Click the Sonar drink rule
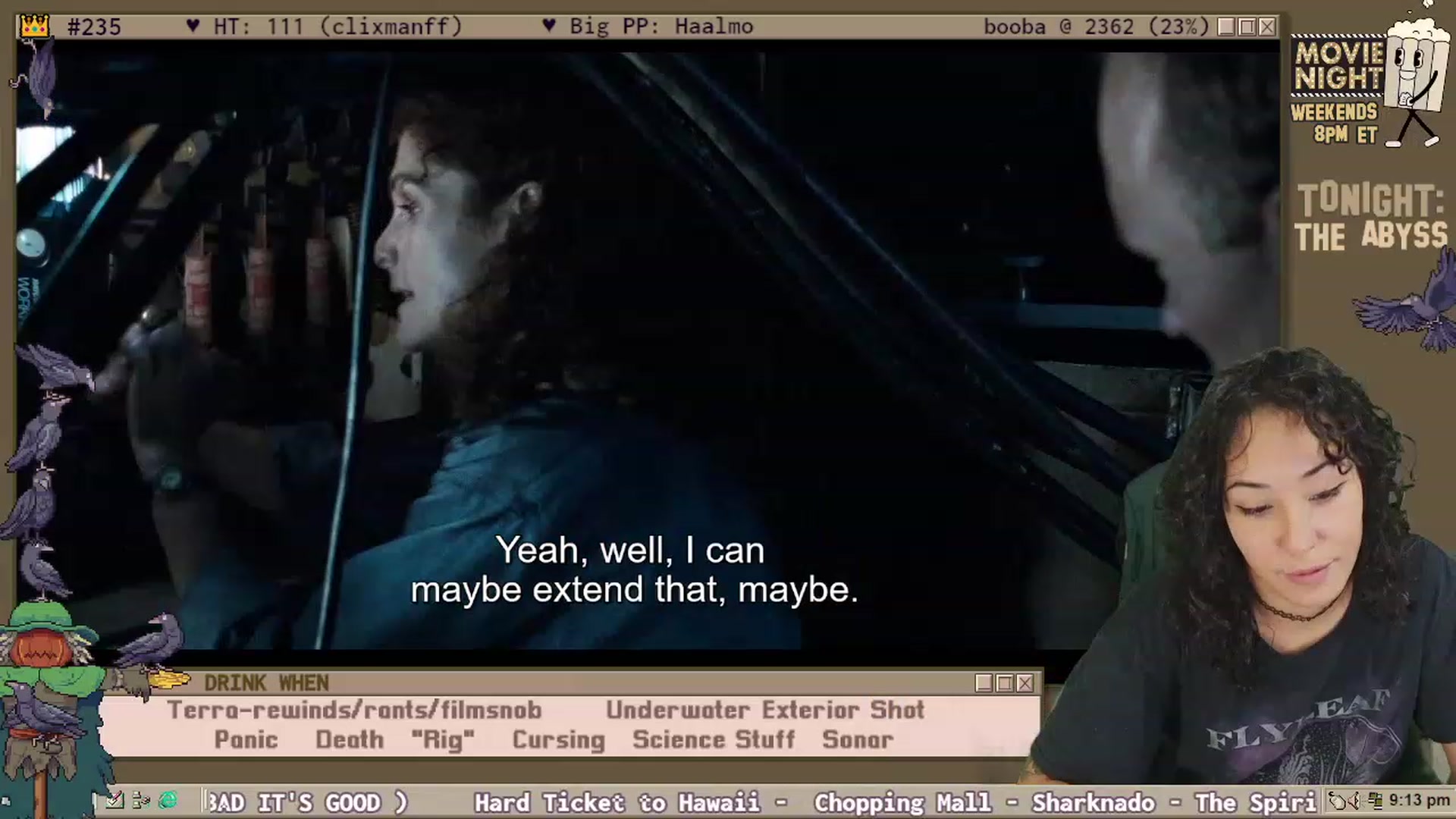1456x819 pixels. (858, 739)
